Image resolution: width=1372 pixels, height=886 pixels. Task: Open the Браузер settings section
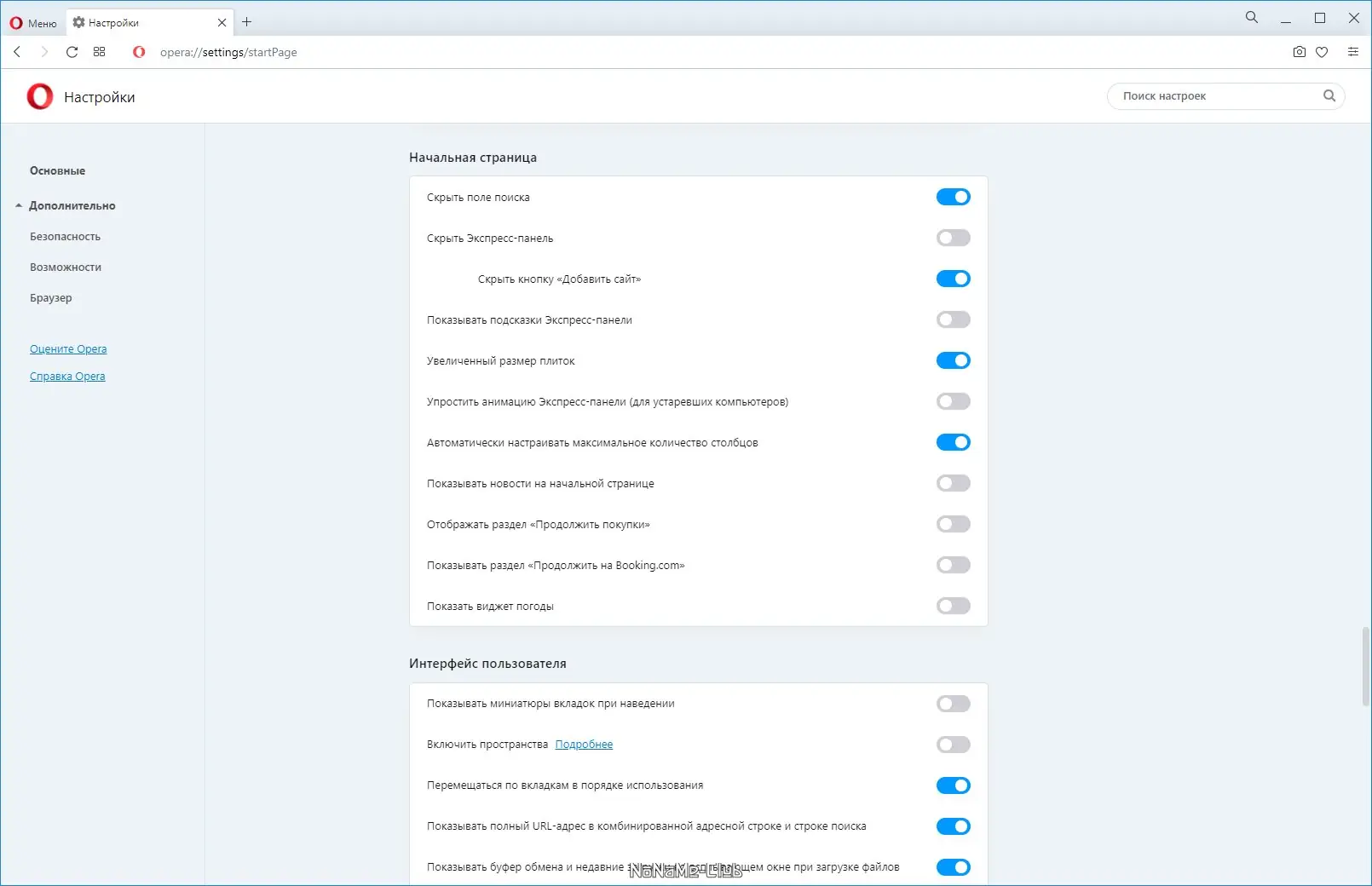[x=51, y=297]
